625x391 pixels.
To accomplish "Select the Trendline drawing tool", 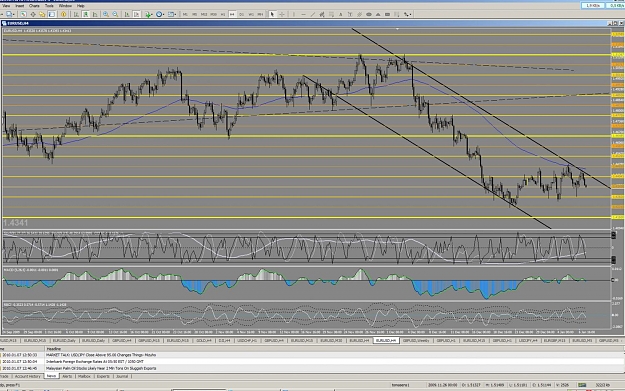I will point(313,14).
